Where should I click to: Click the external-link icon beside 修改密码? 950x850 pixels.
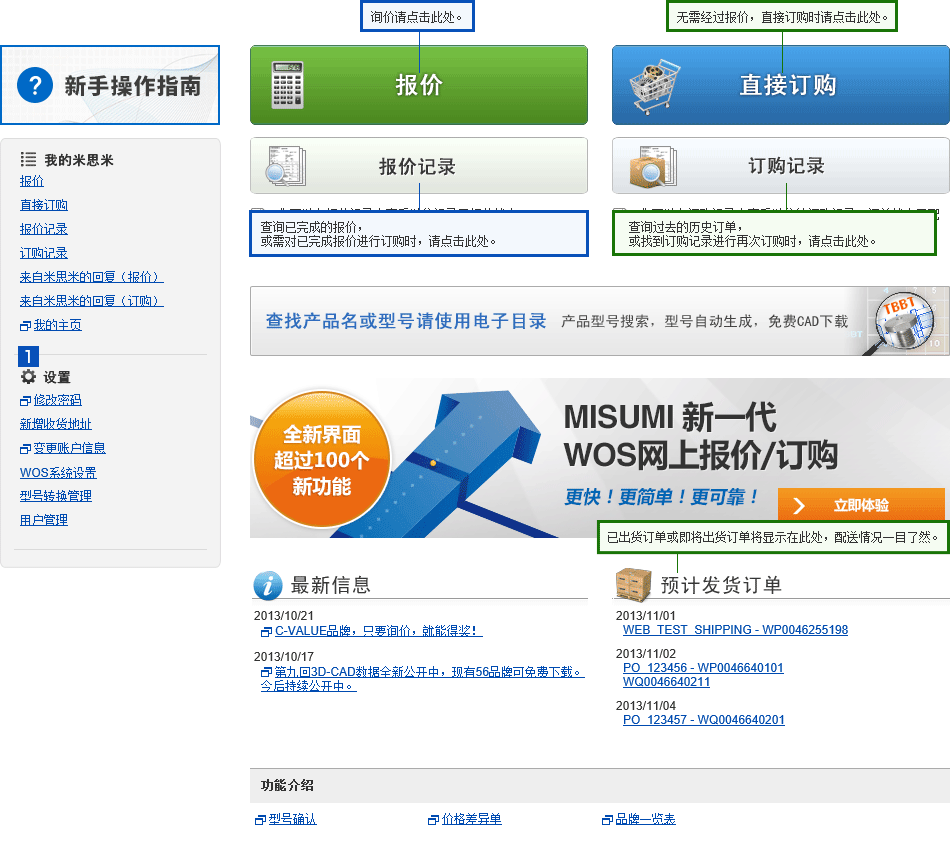pos(25,400)
